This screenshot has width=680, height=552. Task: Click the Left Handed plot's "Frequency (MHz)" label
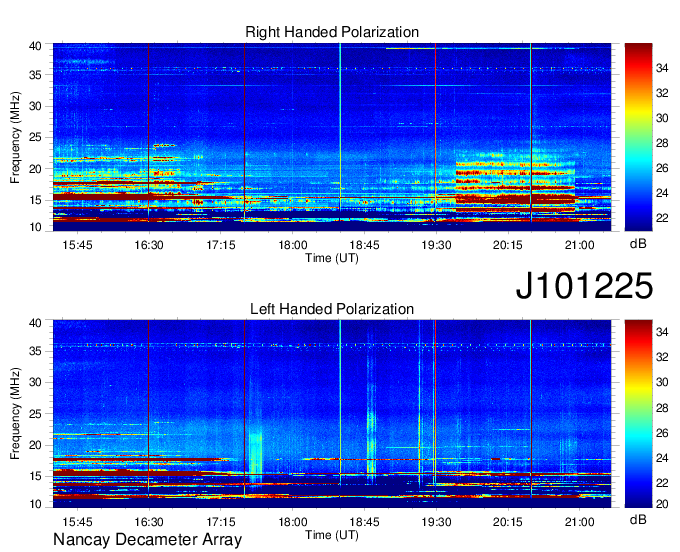pos(15,414)
